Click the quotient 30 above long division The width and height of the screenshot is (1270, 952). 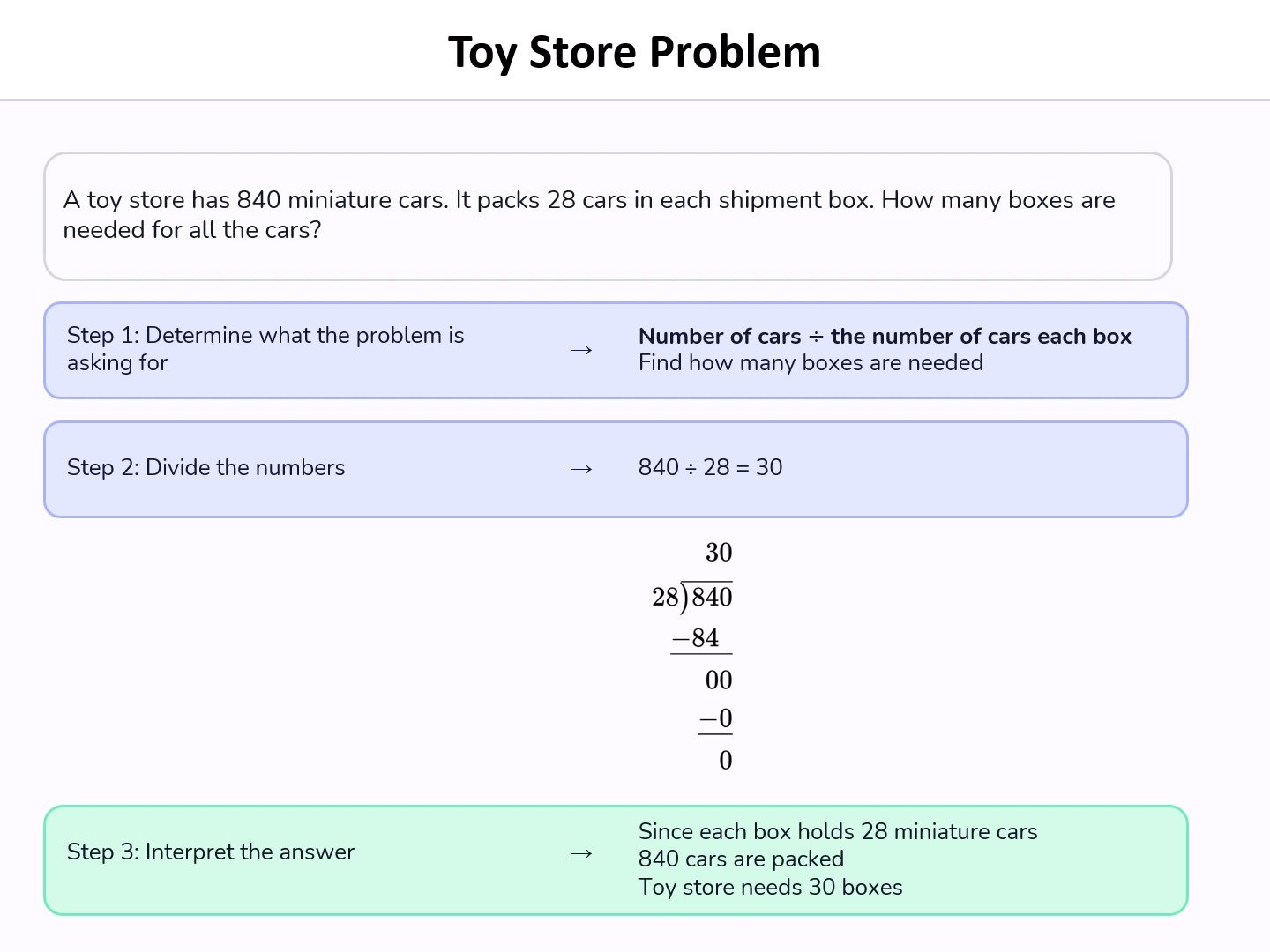719,553
